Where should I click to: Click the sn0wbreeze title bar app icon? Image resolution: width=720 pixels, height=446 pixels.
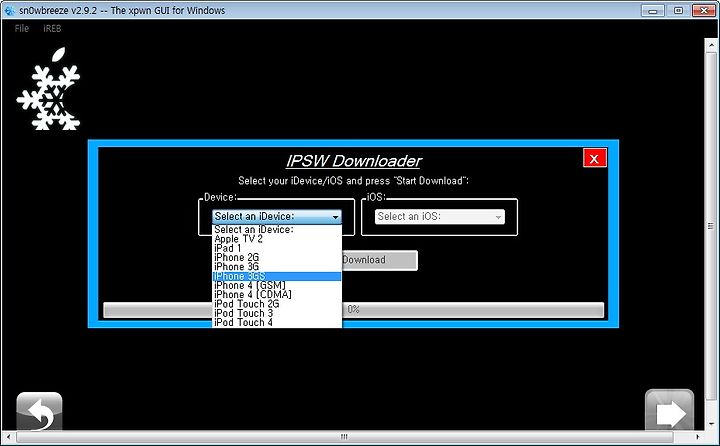pos(9,10)
